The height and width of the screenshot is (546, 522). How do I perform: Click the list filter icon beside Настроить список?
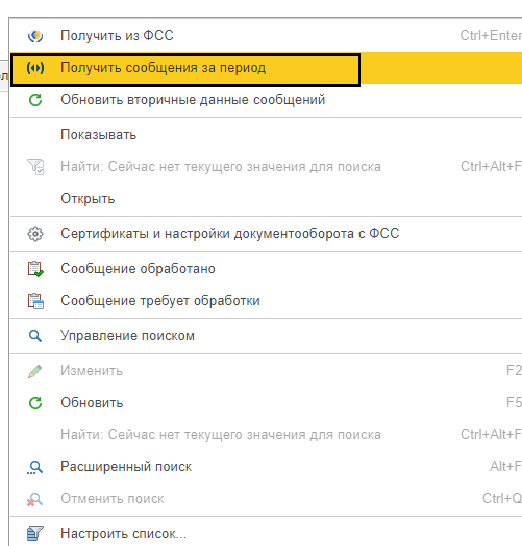click(x=35, y=533)
